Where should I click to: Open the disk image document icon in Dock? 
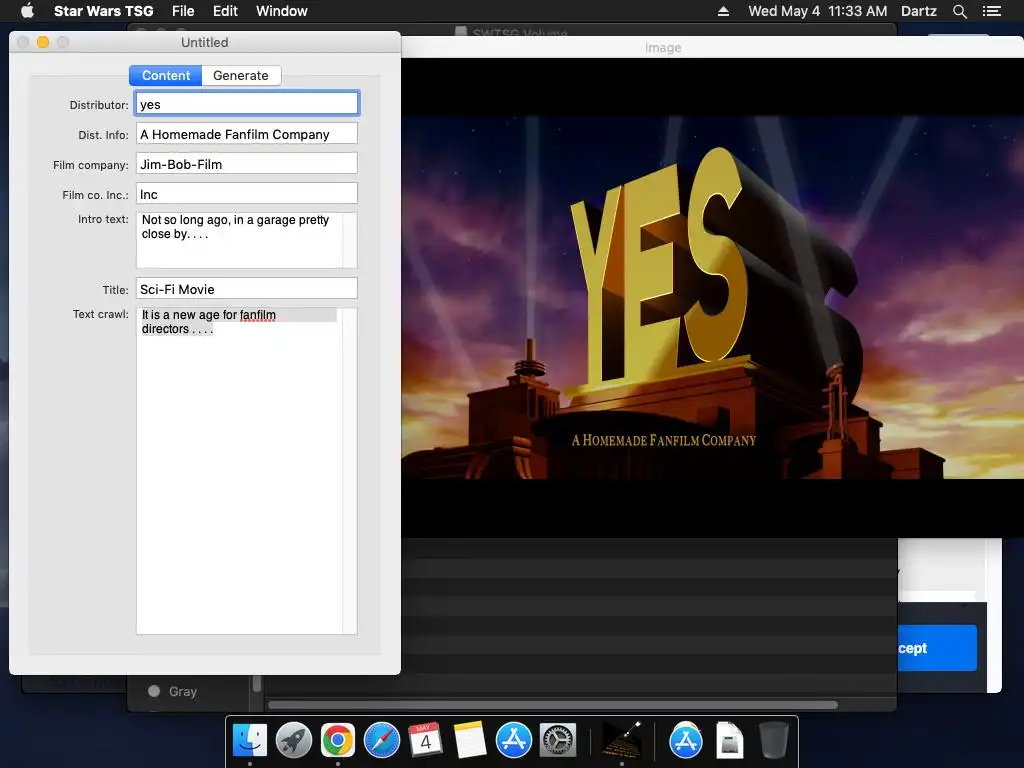(x=729, y=740)
